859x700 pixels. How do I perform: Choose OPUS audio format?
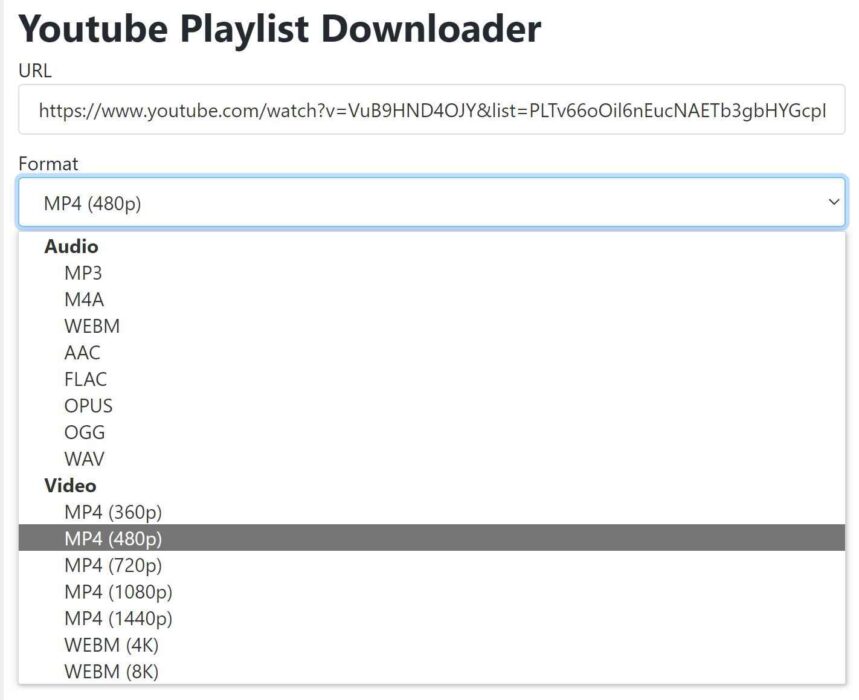click(88, 406)
